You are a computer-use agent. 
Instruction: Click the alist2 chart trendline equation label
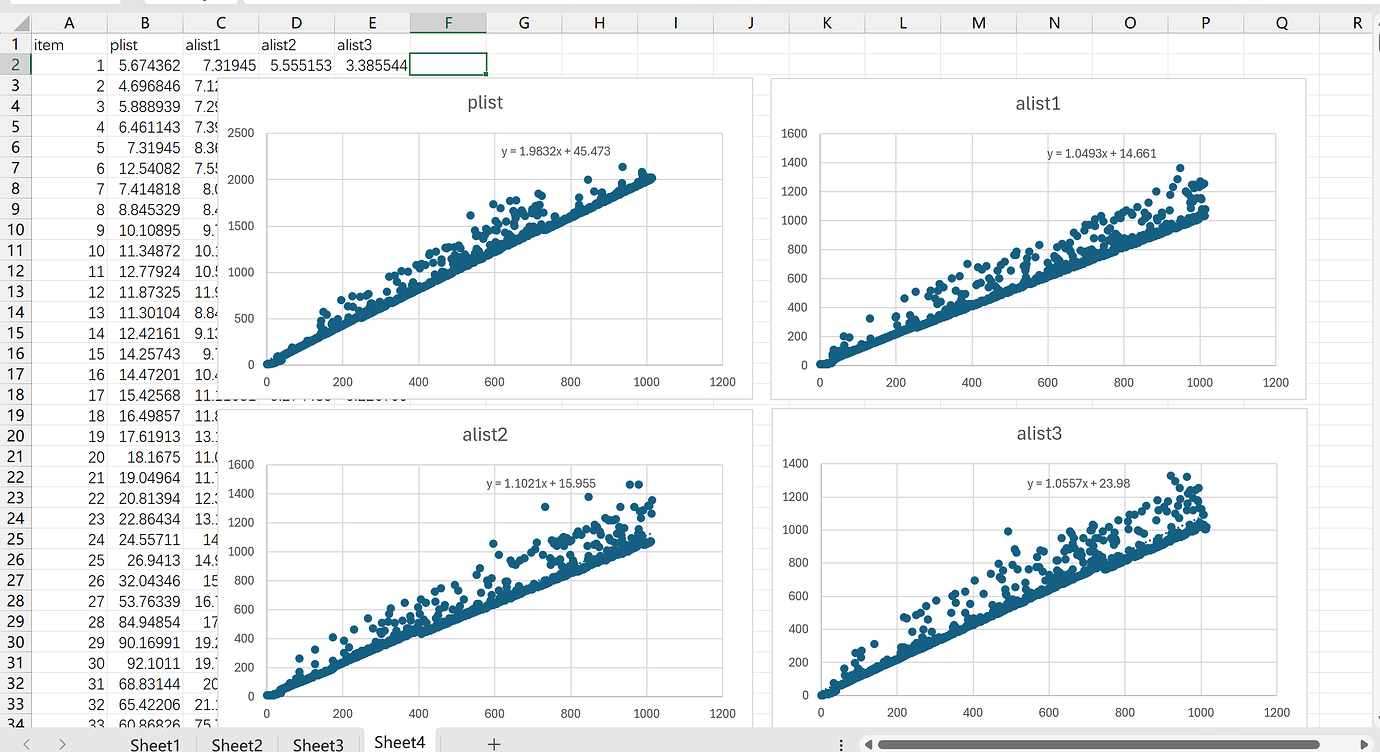[x=541, y=484]
